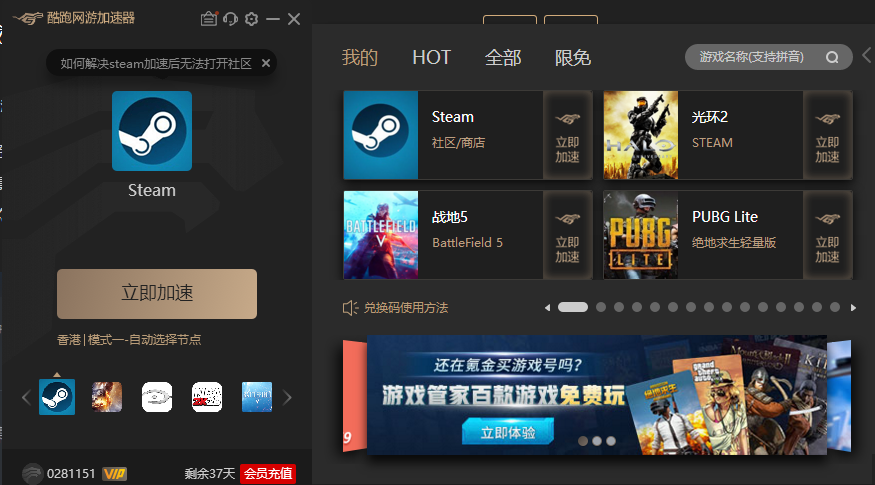Image resolution: width=875 pixels, height=485 pixels.
Task: Collapse the right panel chevron
Action: 867,55
